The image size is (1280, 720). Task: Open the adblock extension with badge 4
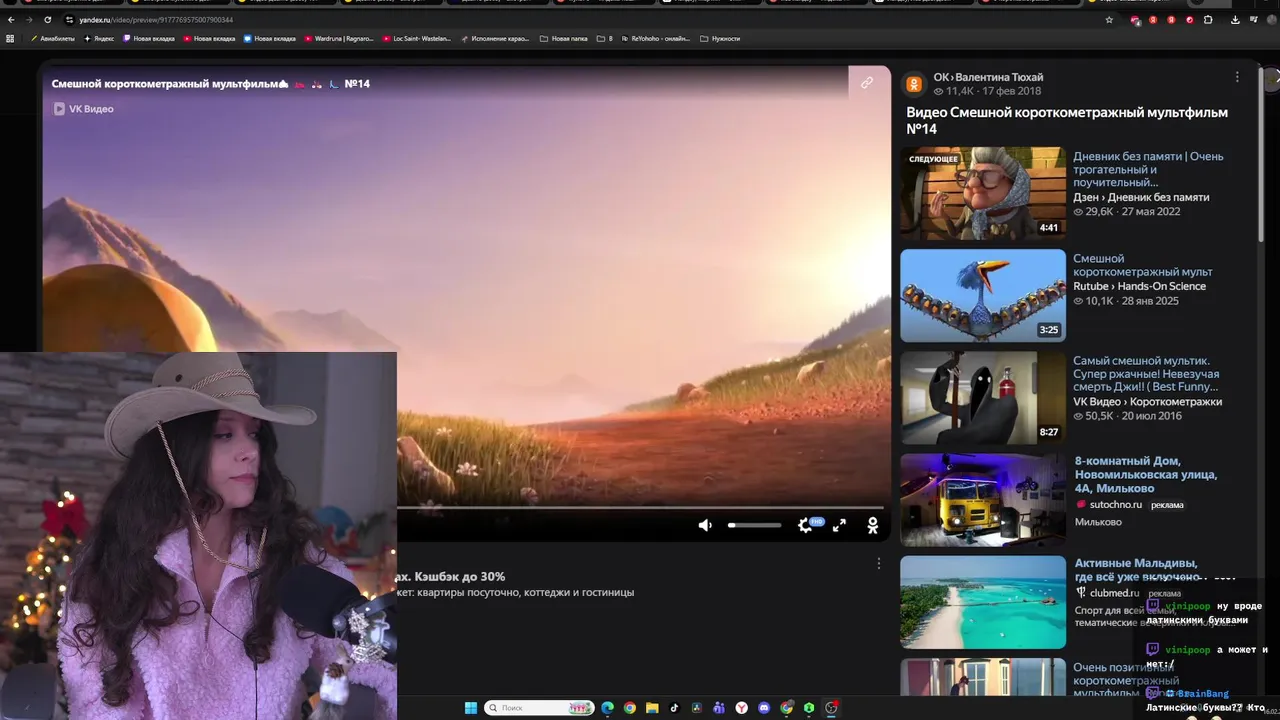click(x=1135, y=20)
